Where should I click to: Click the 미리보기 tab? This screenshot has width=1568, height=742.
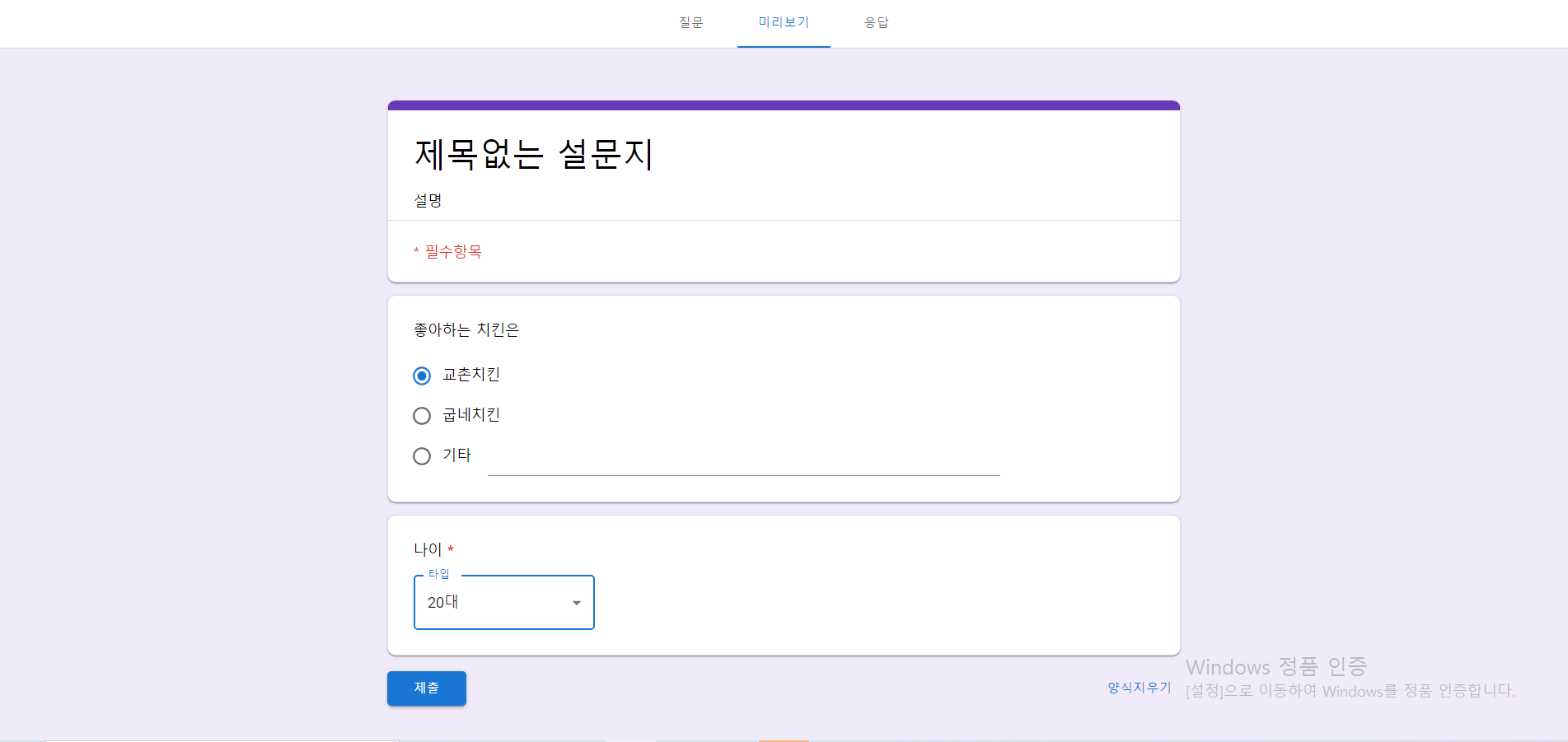(x=783, y=22)
